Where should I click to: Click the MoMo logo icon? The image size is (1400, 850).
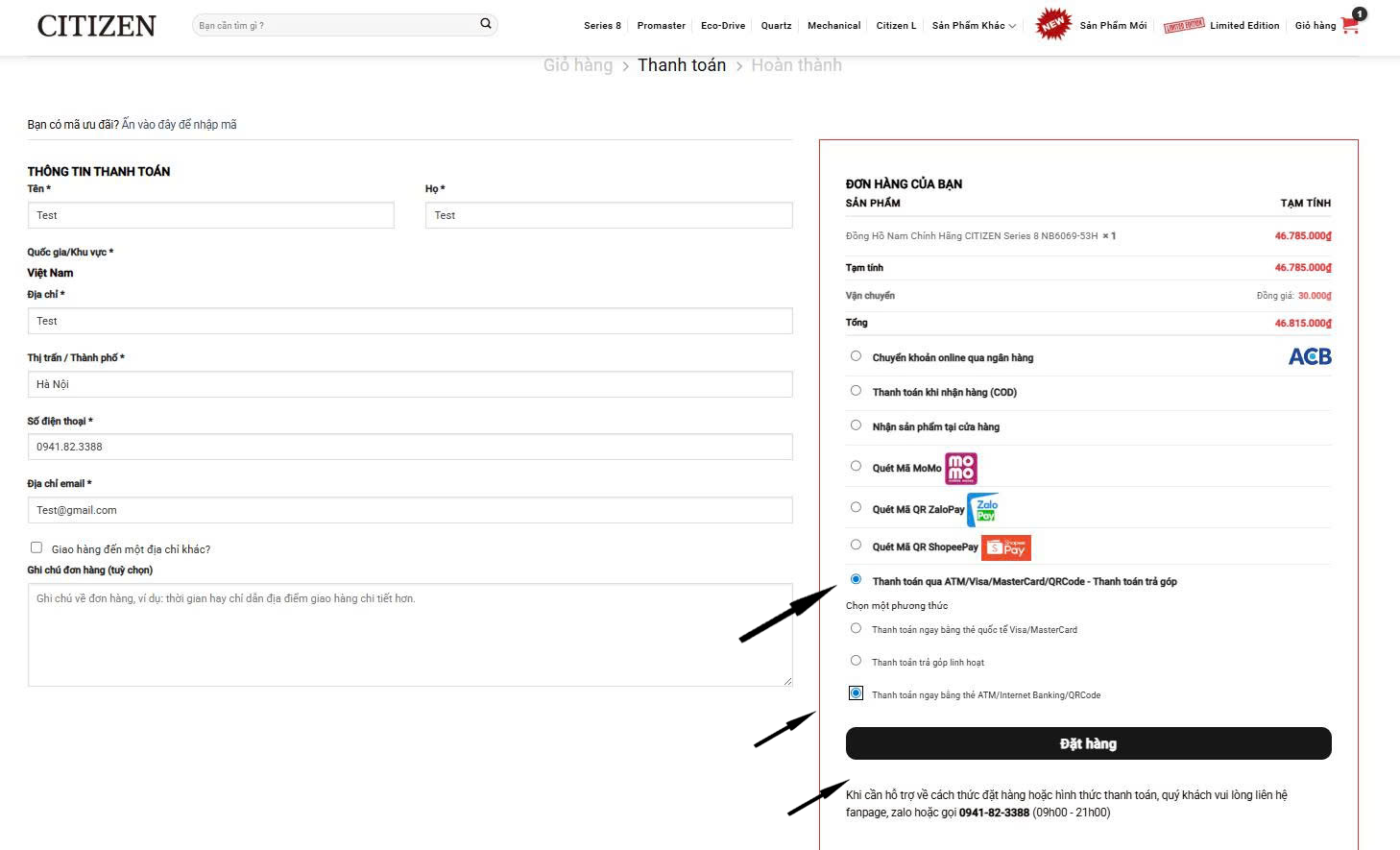click(961, 469)
